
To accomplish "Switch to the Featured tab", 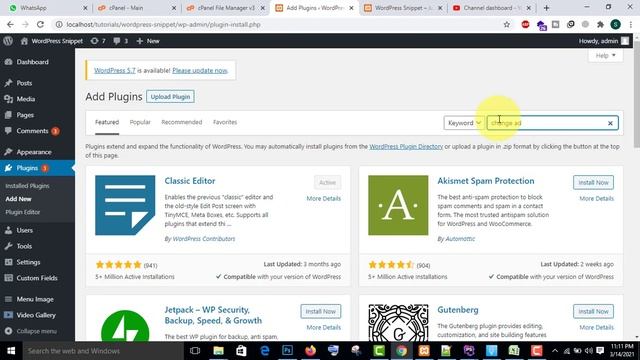I will (107, 122).
